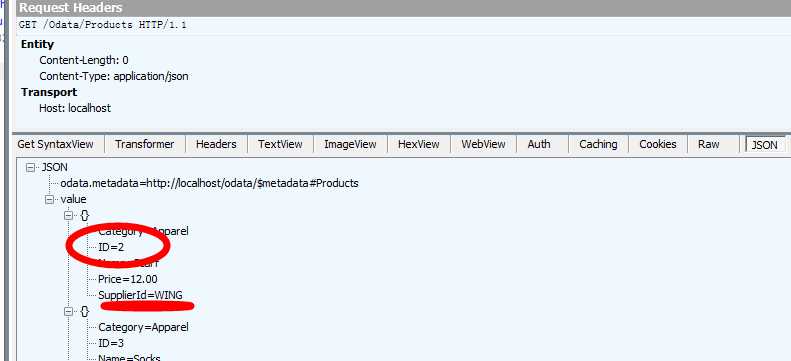Image resolution: width=791 pixels, height=361 pixels.
Task: Switch to the HexView tab
Action: click(x=418, y=144)
